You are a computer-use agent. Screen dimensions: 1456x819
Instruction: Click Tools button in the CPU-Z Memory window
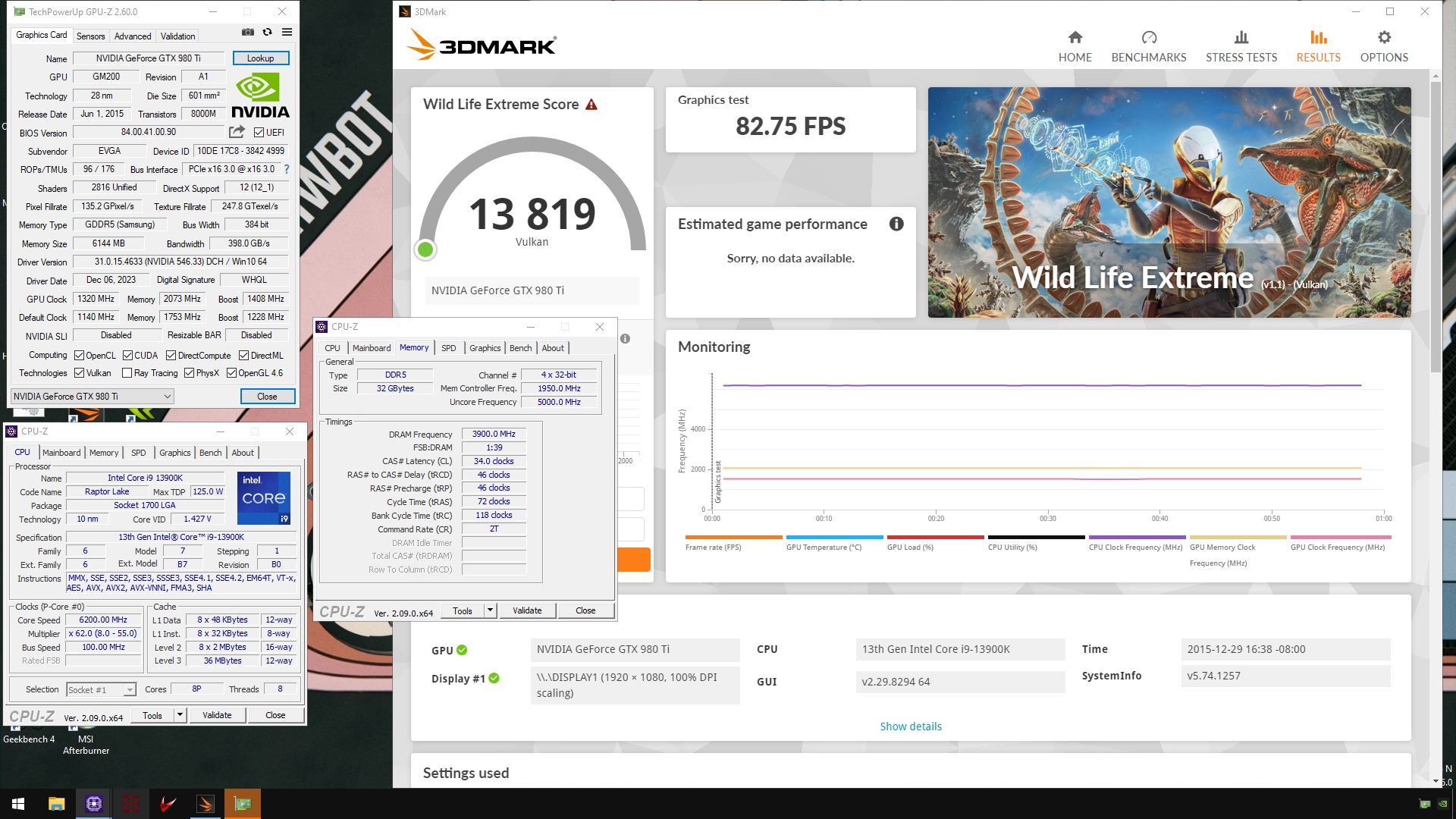pyautogui.click(x=462, y=610)
